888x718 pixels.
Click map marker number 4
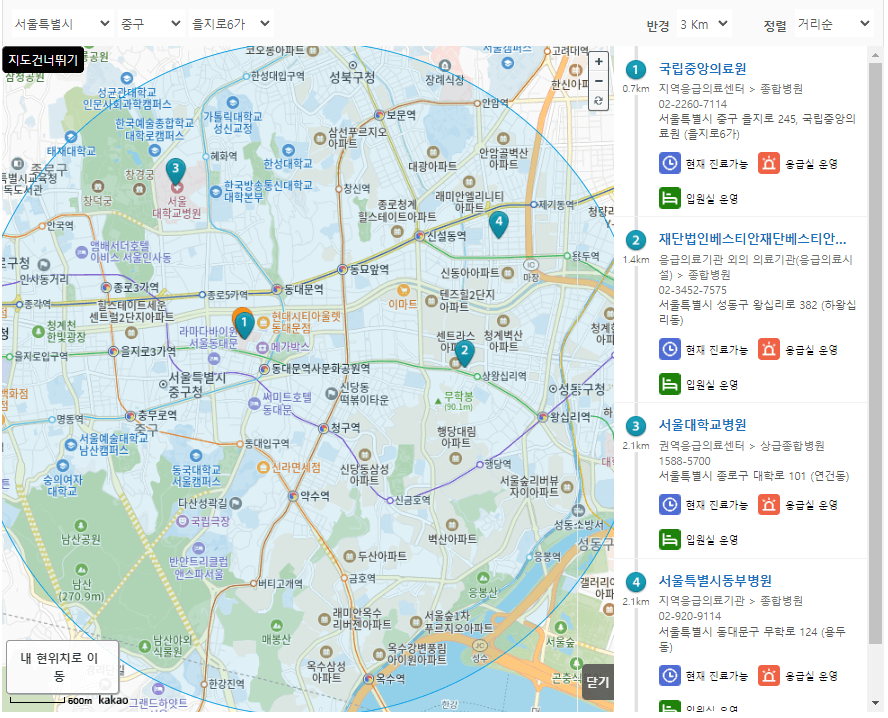[x=498, y=224]
